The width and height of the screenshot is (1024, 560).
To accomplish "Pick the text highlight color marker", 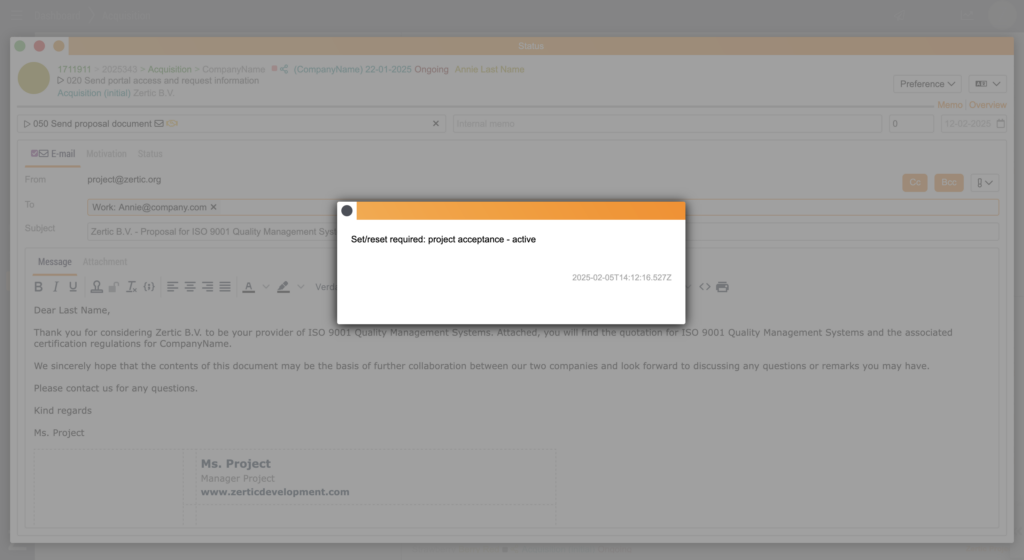I will pyautogui.click(x=283, y=287).
